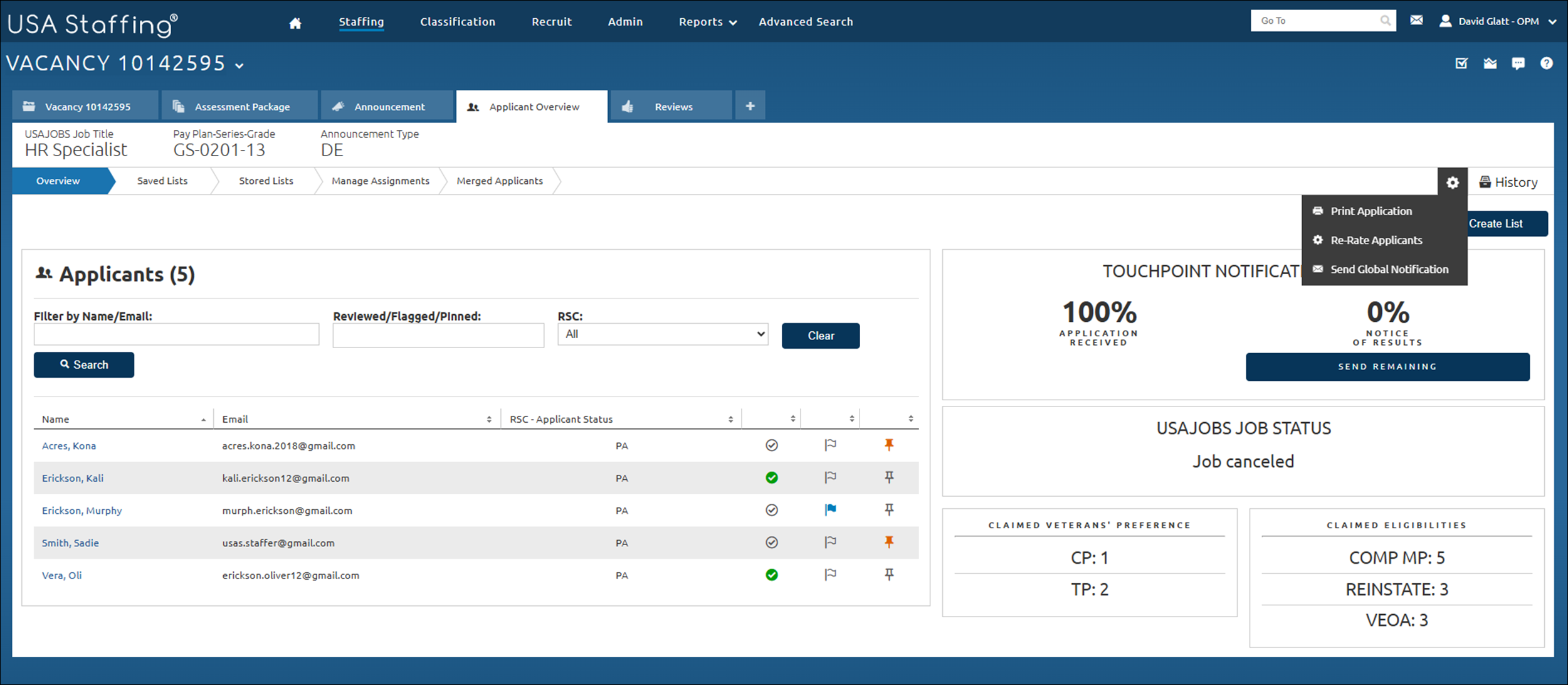This screenshot has width=1568, height=685.
Task: Open applicant Acres, Kona
Action: tap(69, 445)
